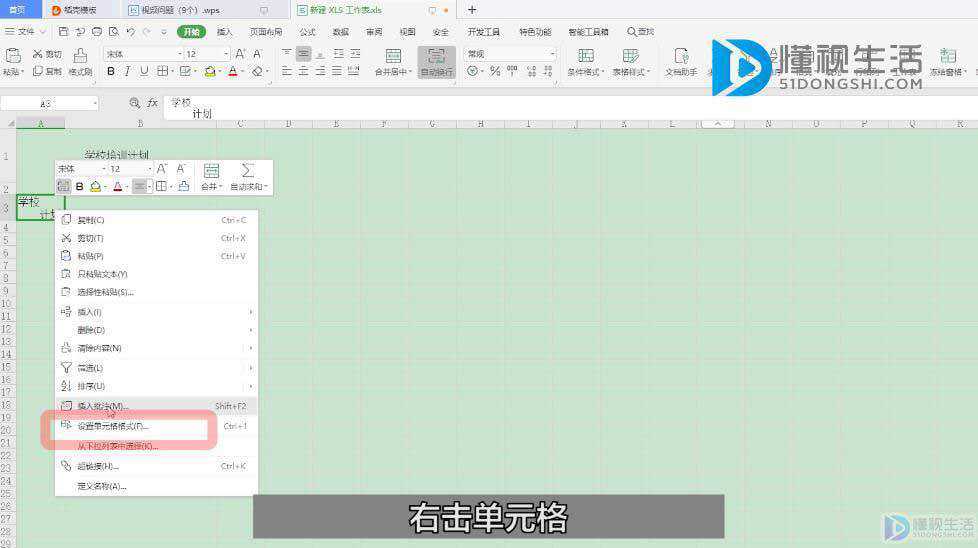
Task: Choose Copy (复制) in the context menu
Action: click(157, 220)
